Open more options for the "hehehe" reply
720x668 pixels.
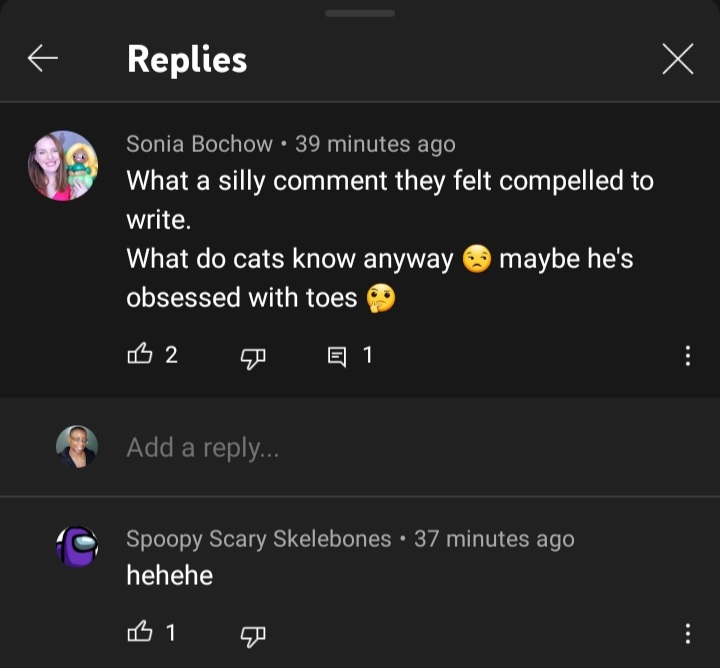pos(687,632)
